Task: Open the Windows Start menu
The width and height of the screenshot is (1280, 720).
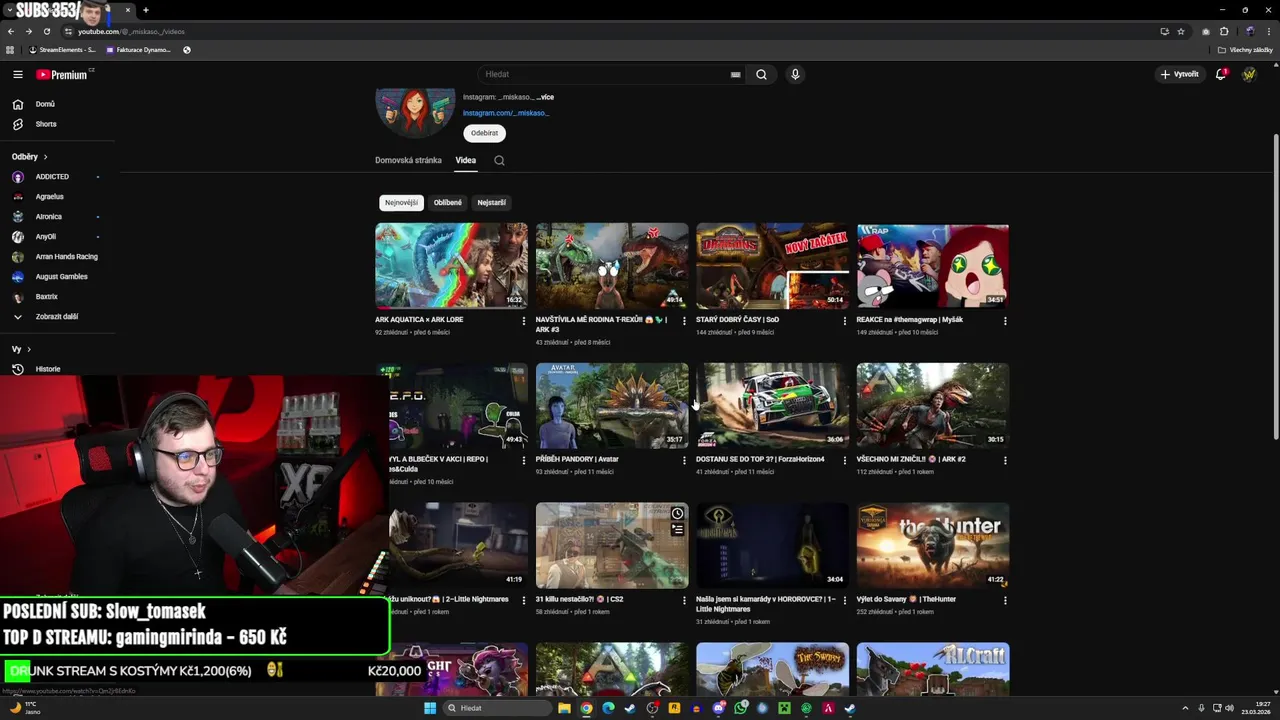Action: pyautogui.click(x=430, y=708)
